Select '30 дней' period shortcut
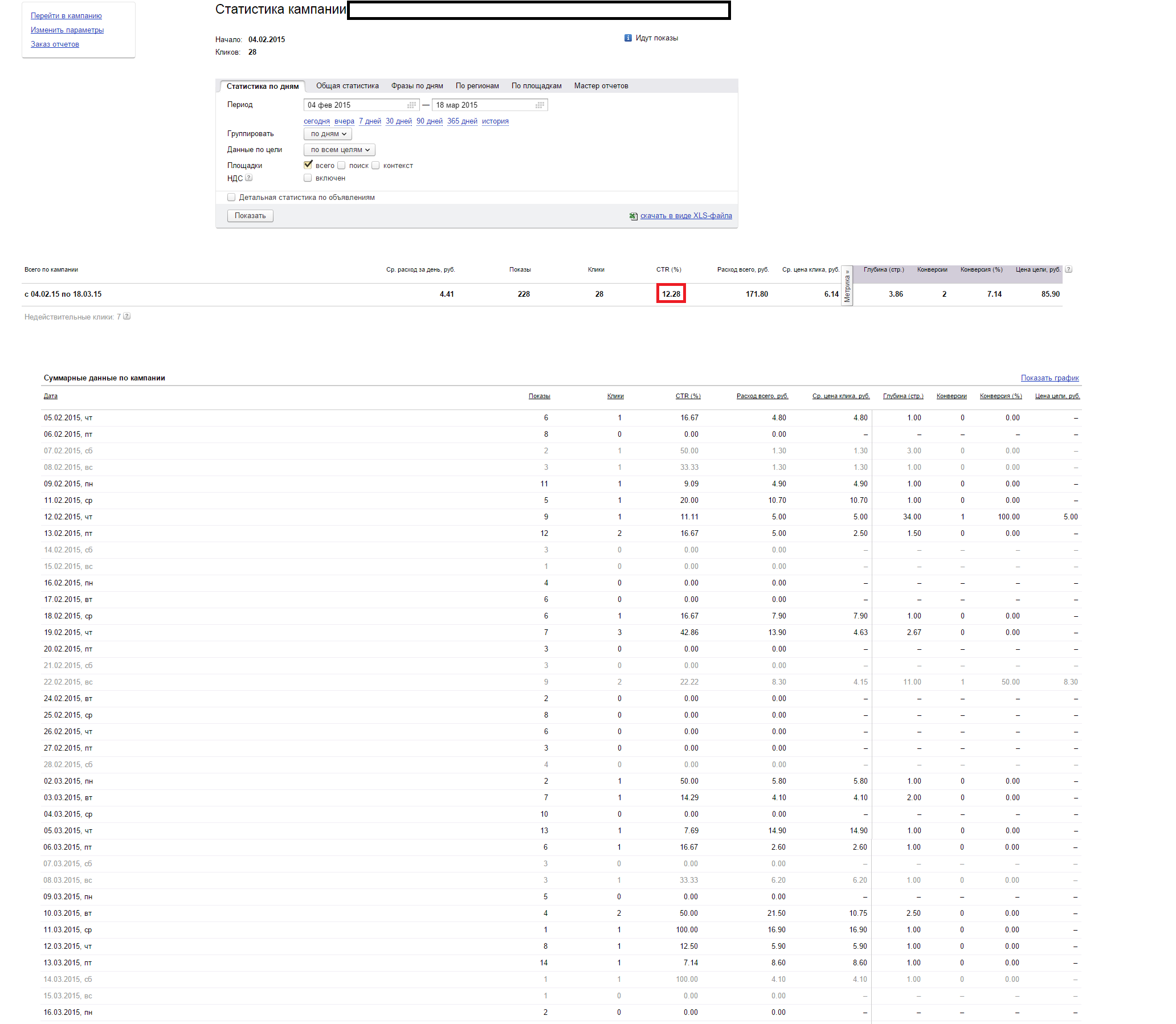Image resolution: width=1176 pixels, height=1024 pixels. pyautogui.click(x=398, y=121)
